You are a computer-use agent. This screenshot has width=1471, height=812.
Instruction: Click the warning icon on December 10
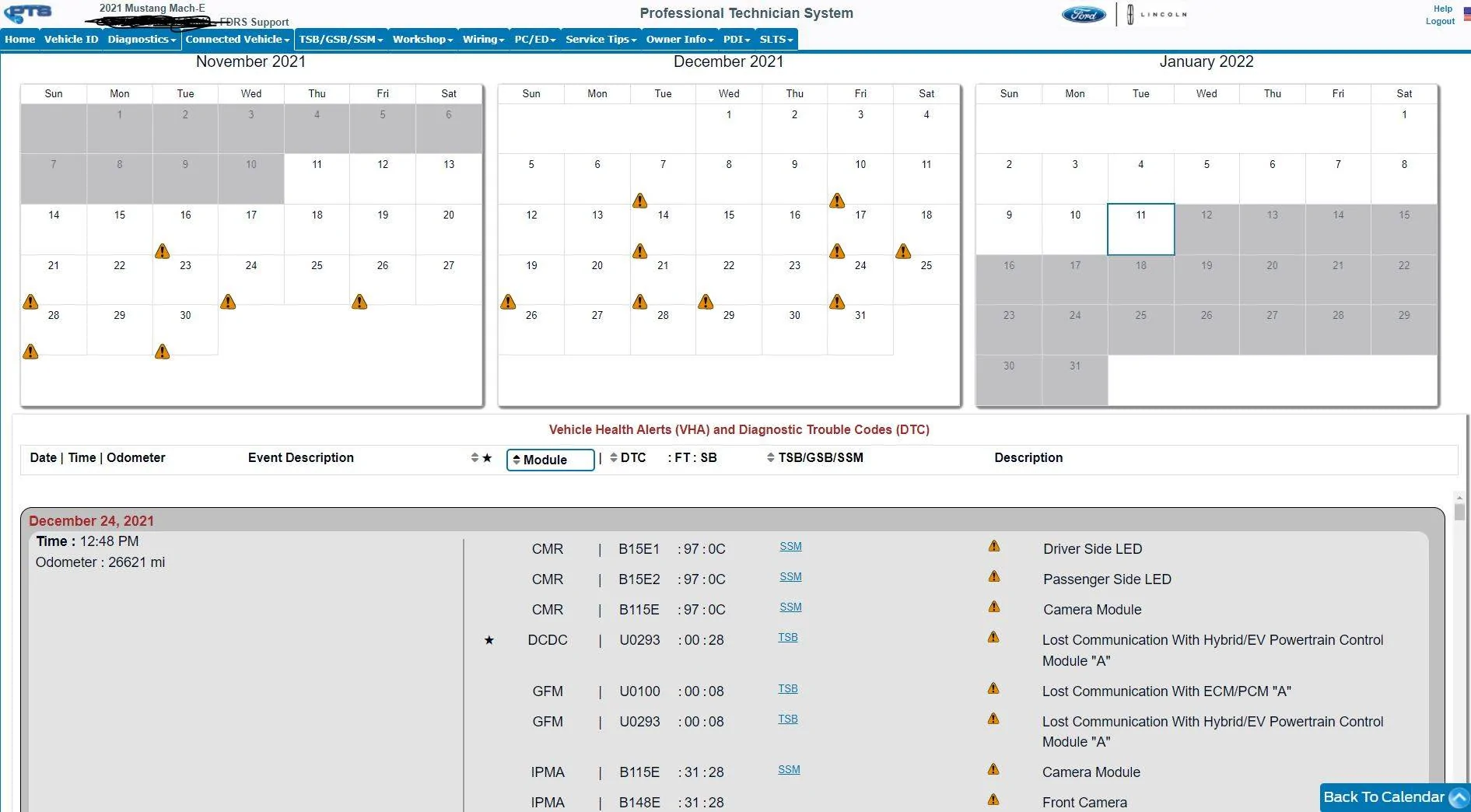[x=837, y=201]
